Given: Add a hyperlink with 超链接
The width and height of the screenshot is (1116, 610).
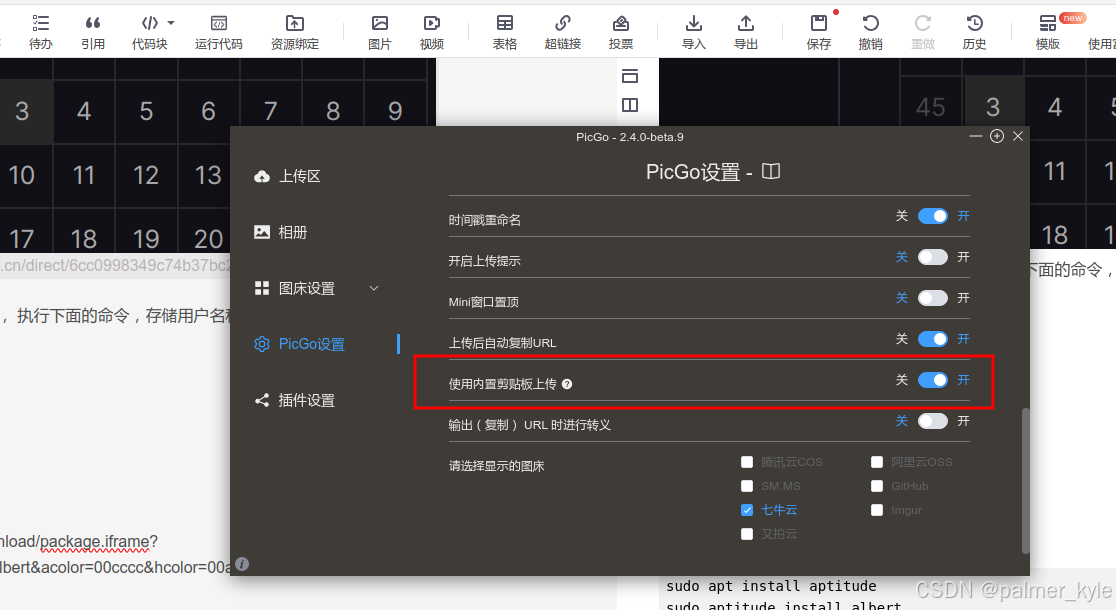Looking at the screenshot, I should tap(563, 33).
